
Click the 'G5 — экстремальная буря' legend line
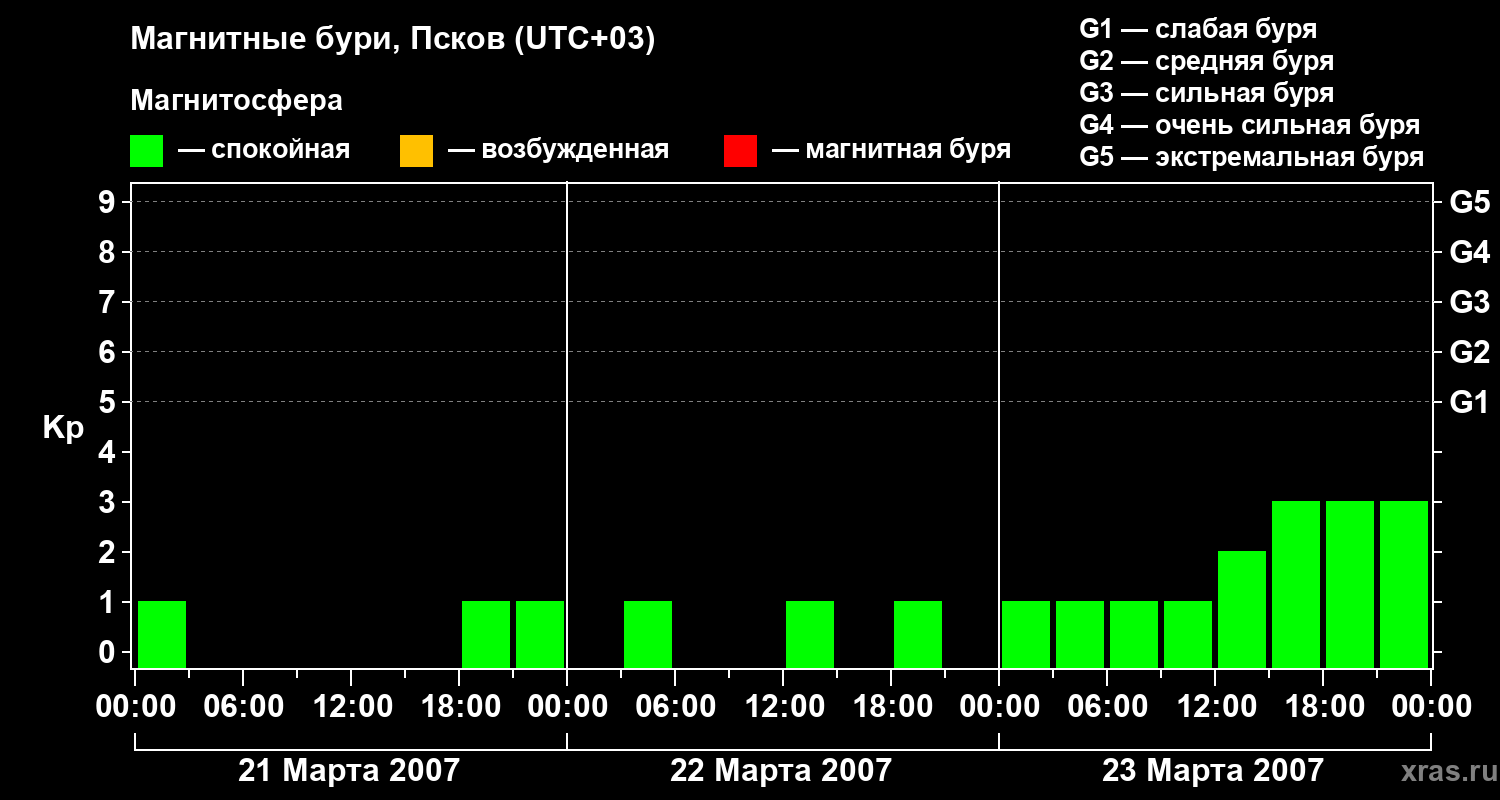click(x=1252, y=157)
